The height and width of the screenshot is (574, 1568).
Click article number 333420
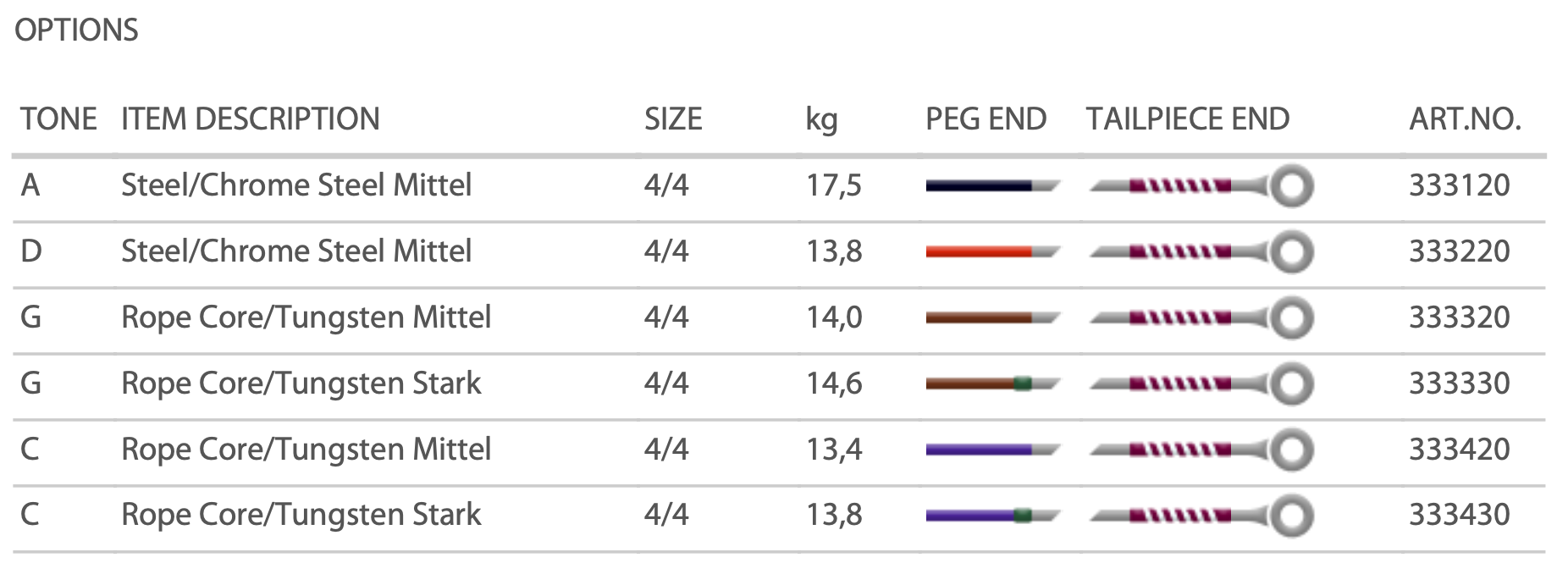pyautogui.click(x=1459, y=450)
